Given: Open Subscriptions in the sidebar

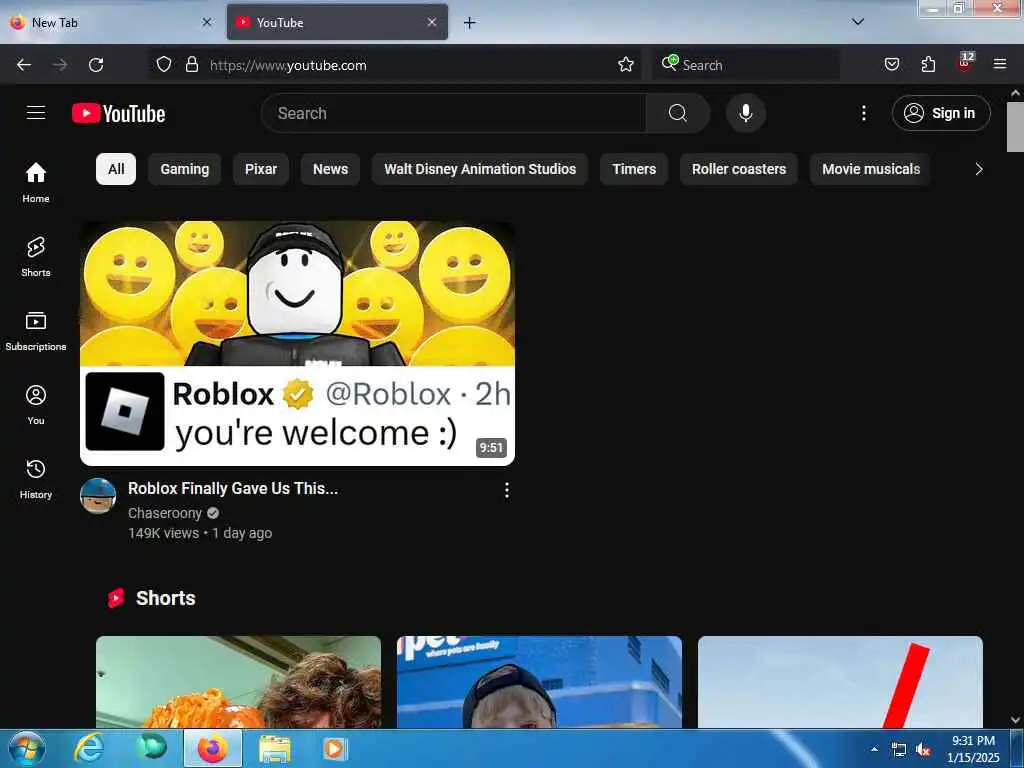Looking at the screenshot, I should click(36, 331).
